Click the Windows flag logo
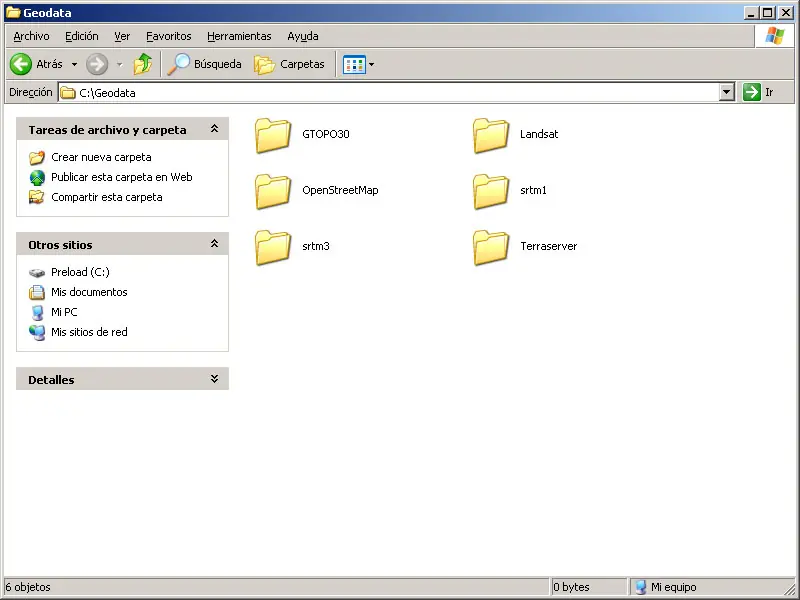Viewport: 800px width, 600px height. (x=774, y=36)
